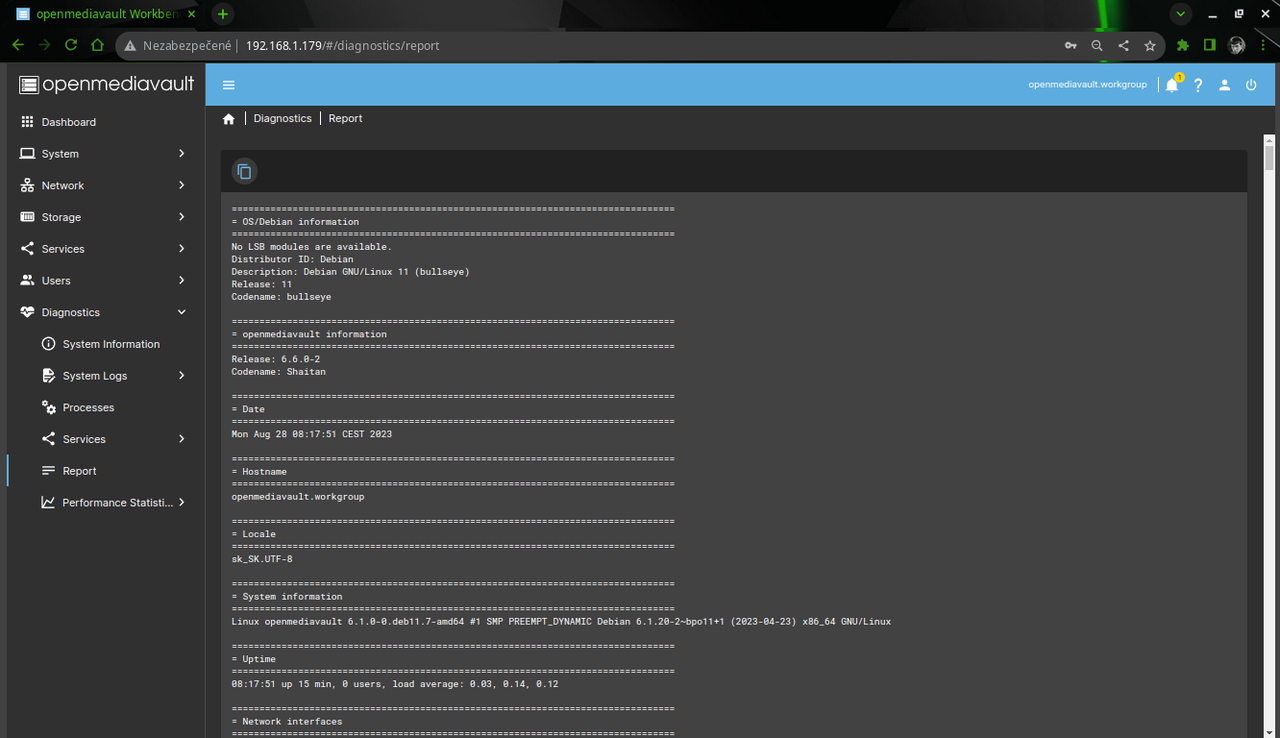Open saved passwords key icon

[x=1071, y=45]
